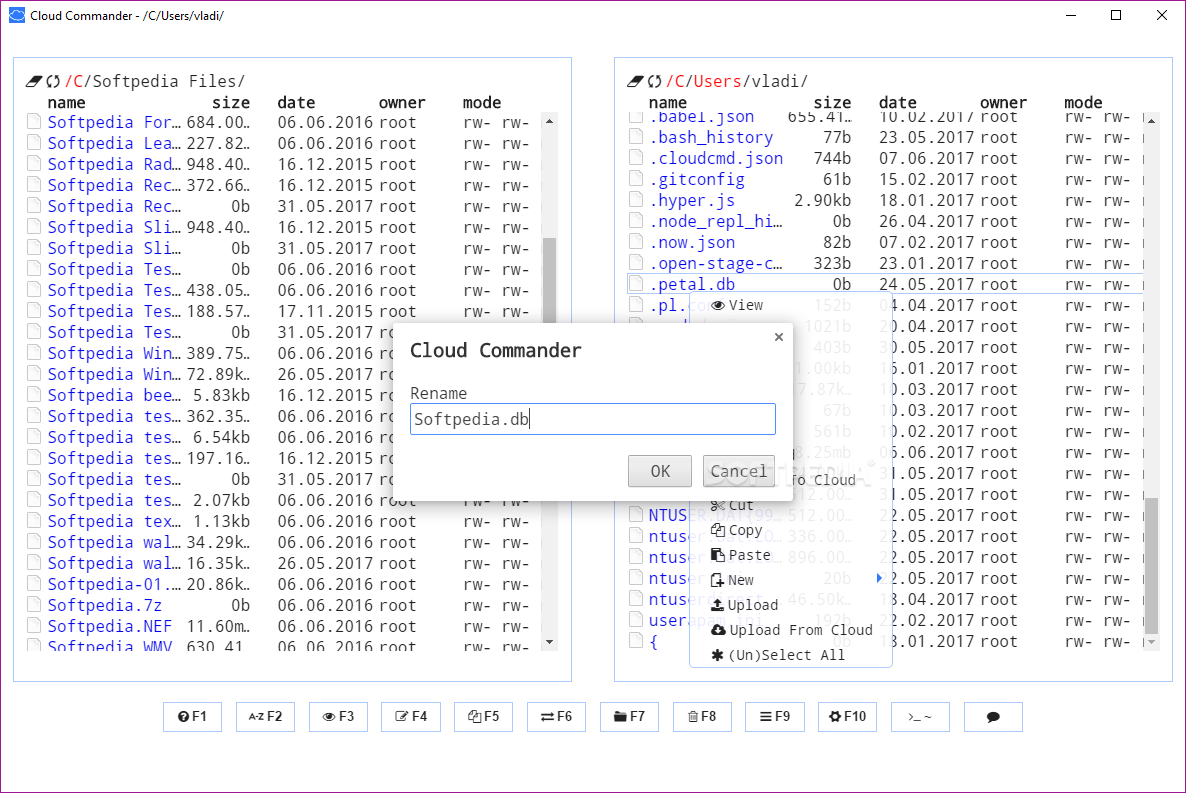Click file icon beside Softpedia.NEF
The image size is (1186, 793).
point(34,626)
